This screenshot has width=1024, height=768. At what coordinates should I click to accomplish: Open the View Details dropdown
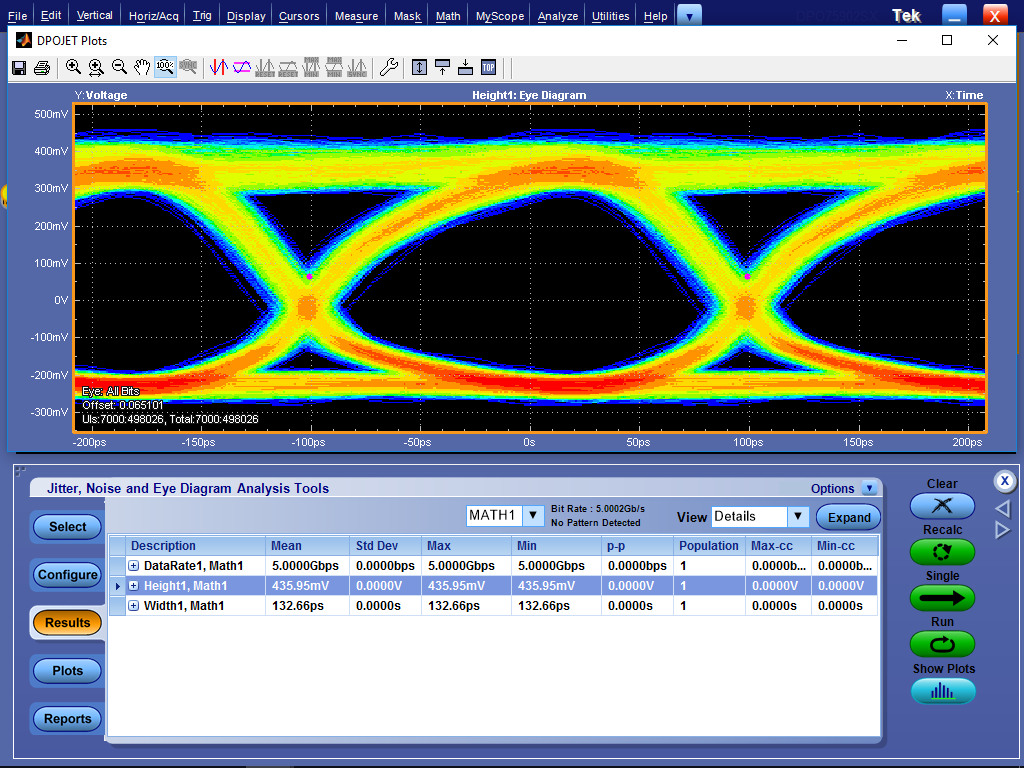coord(797,517)
